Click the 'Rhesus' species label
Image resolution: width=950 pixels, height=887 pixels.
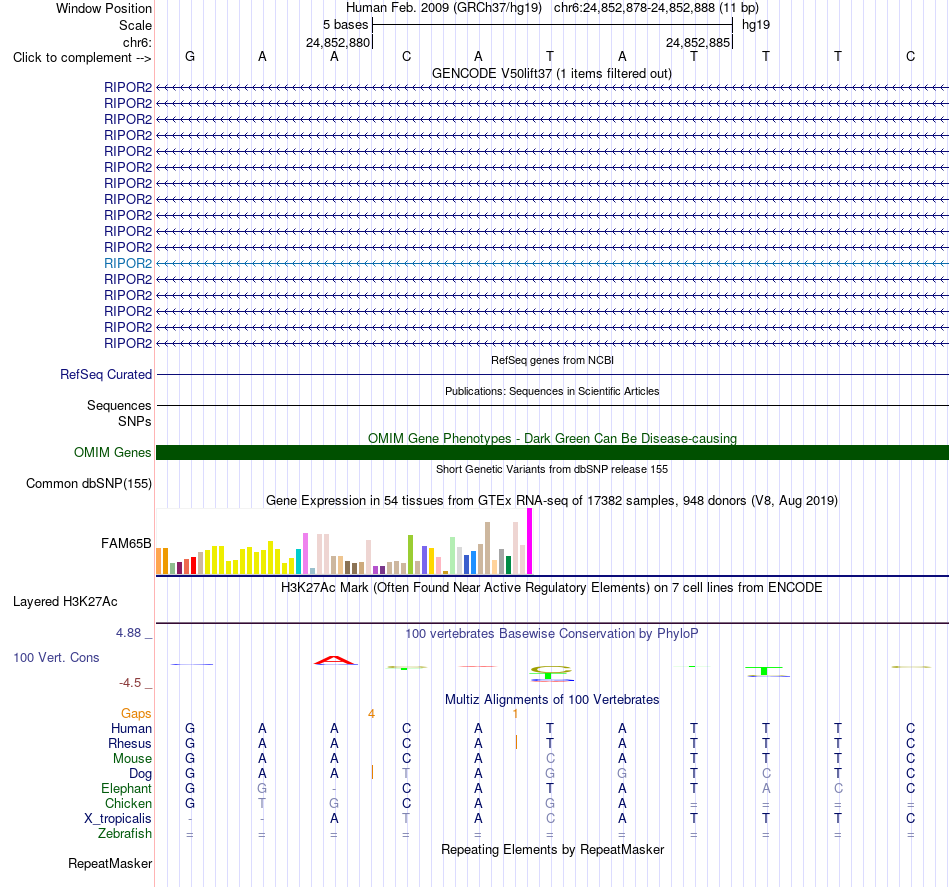click(x=130, y=743)
